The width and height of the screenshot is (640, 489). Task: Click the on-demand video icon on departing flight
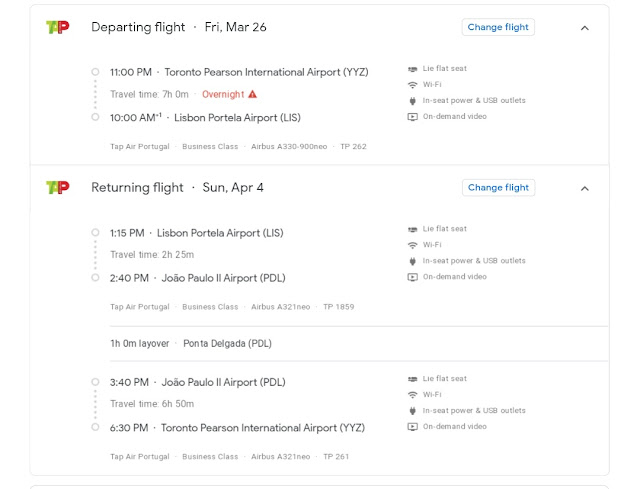pos(412,117)
